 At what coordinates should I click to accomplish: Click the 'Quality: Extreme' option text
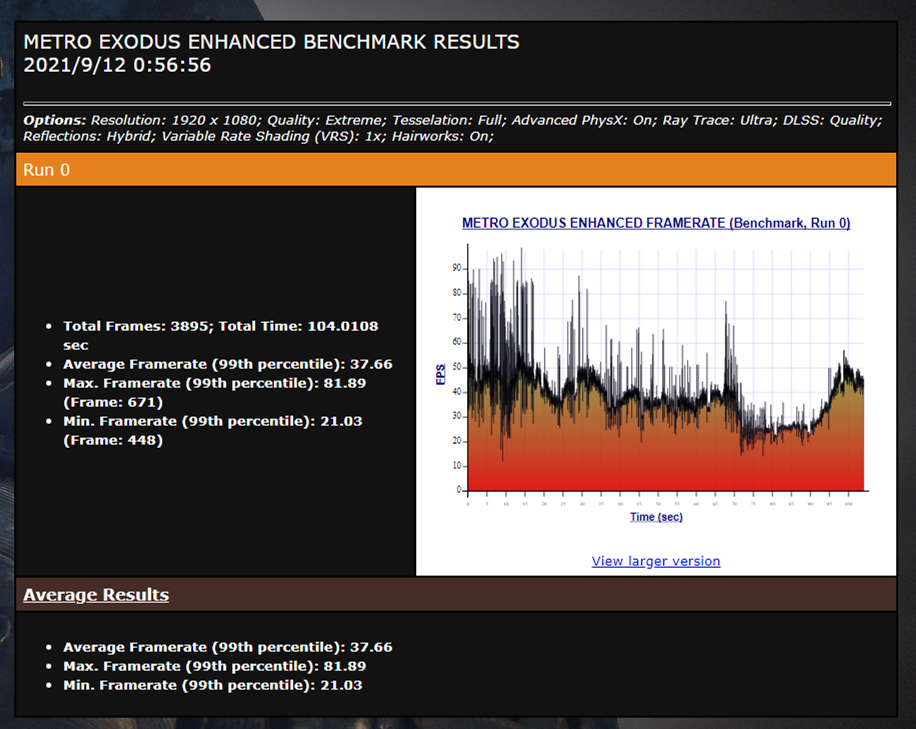[325, 120]
